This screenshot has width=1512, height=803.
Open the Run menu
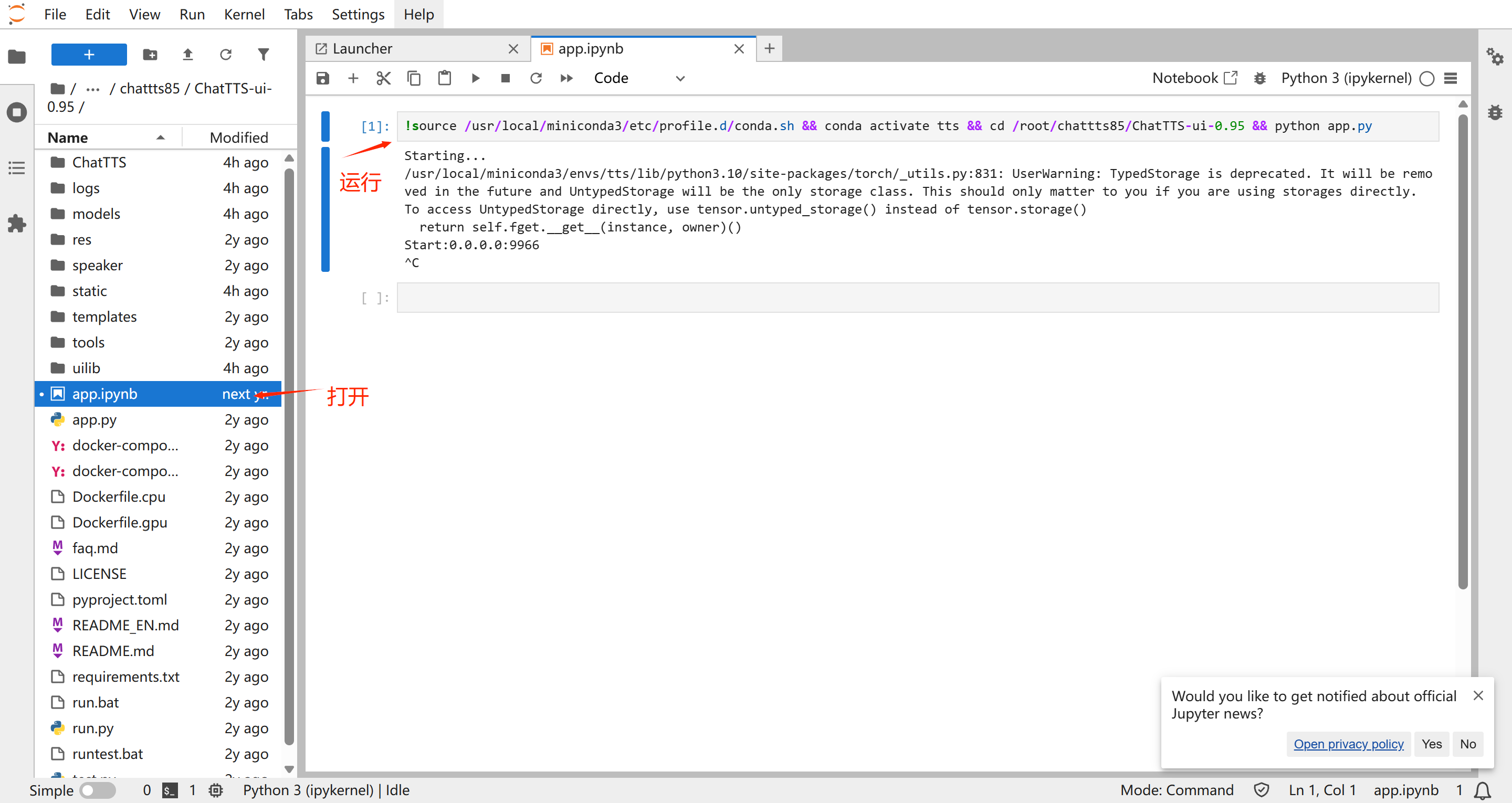pyautogui.click(x=192, y=14)
